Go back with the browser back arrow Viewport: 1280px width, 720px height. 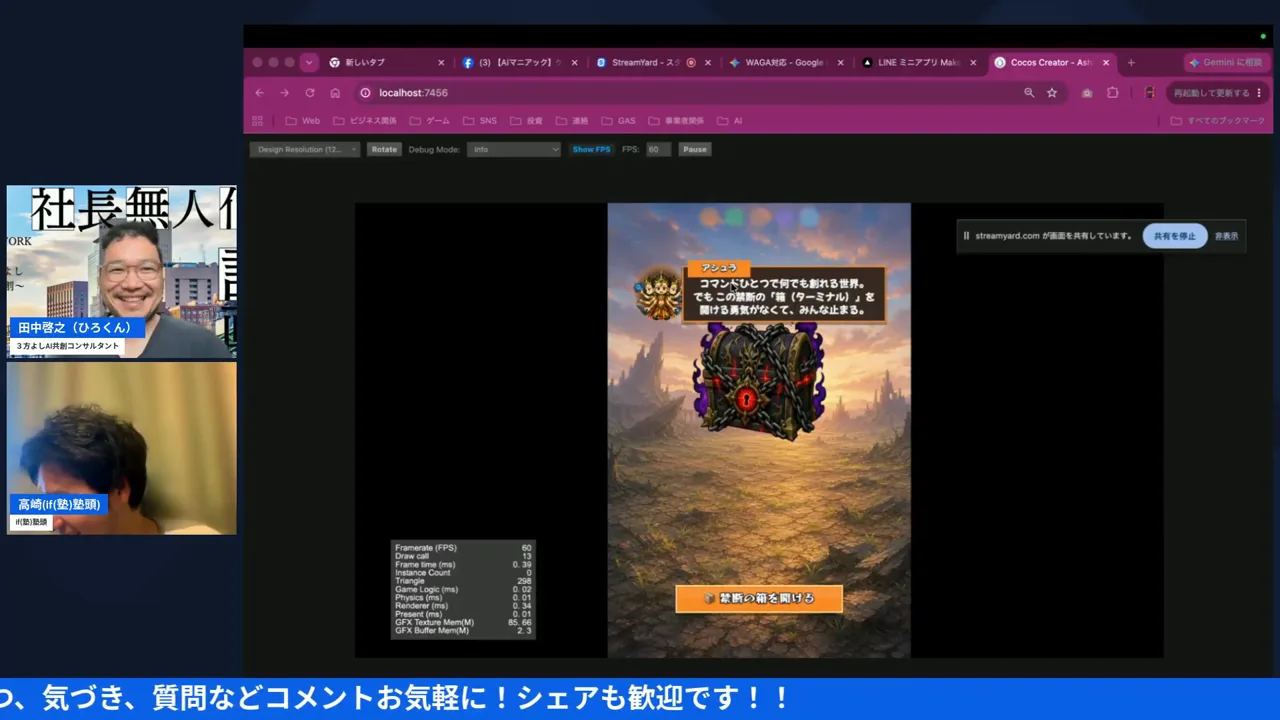click(259, 93)
